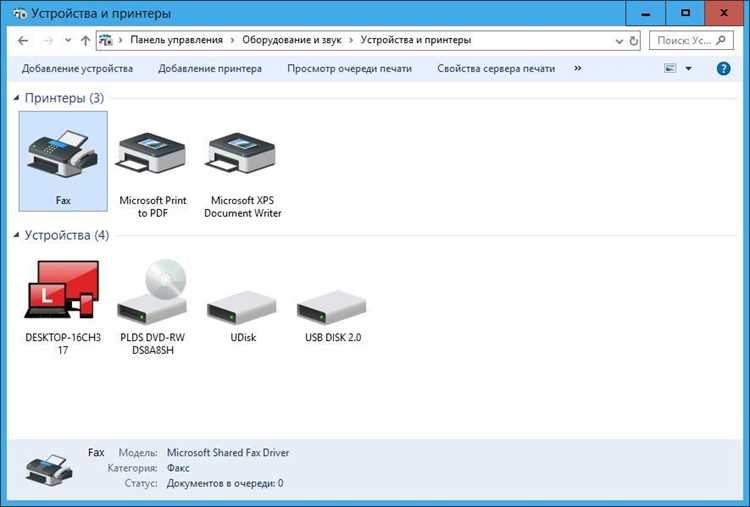Screen dimensions: 750x507
Task: Select the DESKTOP-16CH317 computer device
Action: click(x=63, y=289)
